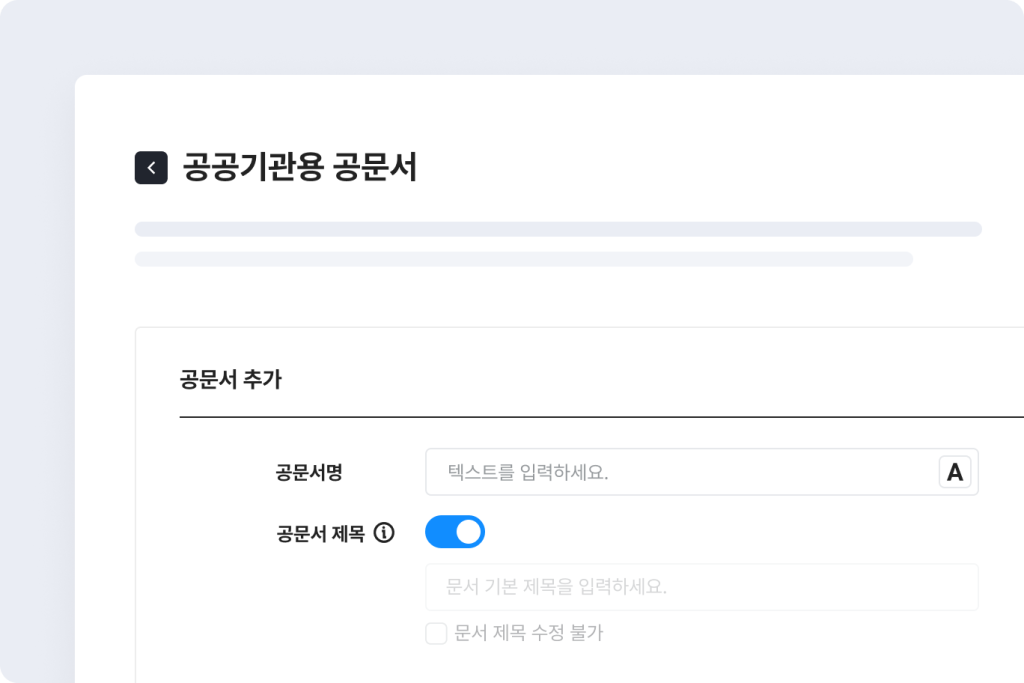Click the 'A' icon in 공문서명 field
The height and width of the screenshot is (683, 1024).
click(955, 472)
